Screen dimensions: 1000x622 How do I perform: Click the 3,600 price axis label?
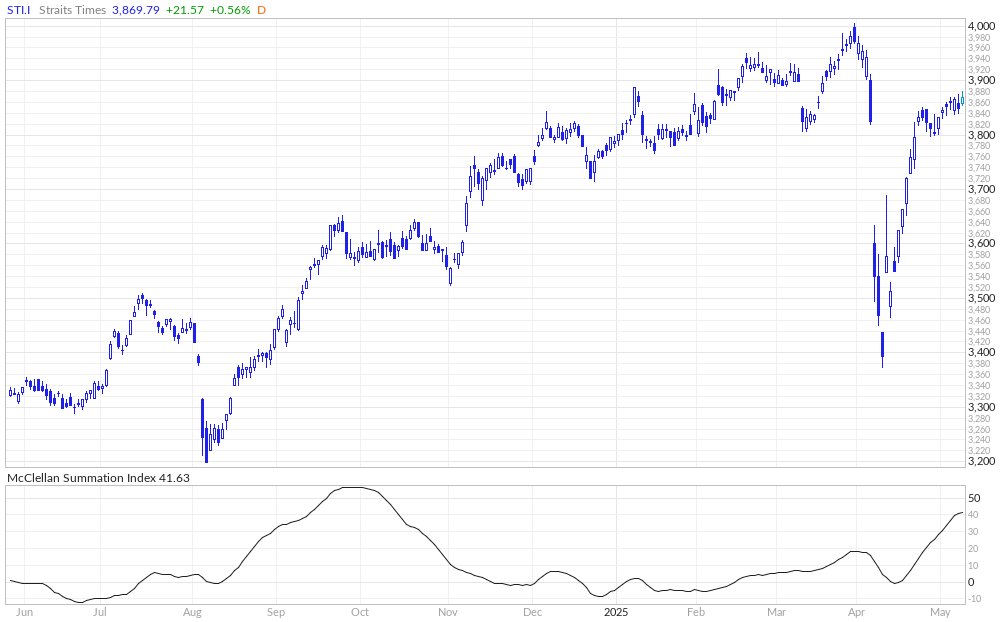(x=981, y=244)
